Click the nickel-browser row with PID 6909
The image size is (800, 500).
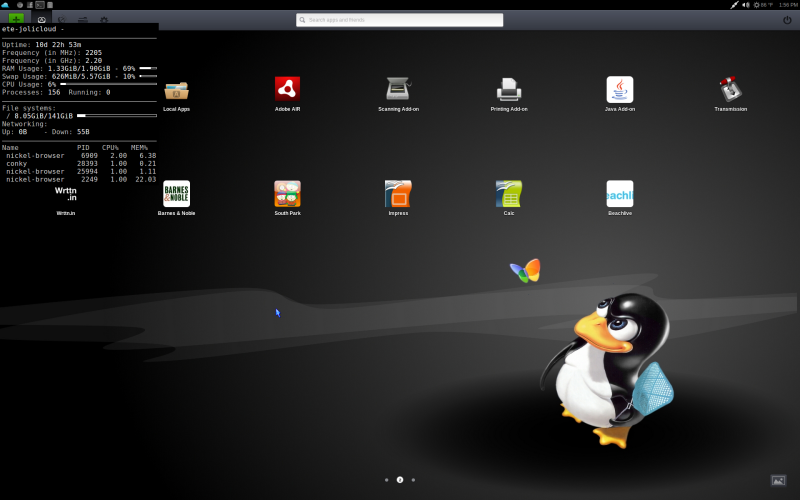[79, 156]
